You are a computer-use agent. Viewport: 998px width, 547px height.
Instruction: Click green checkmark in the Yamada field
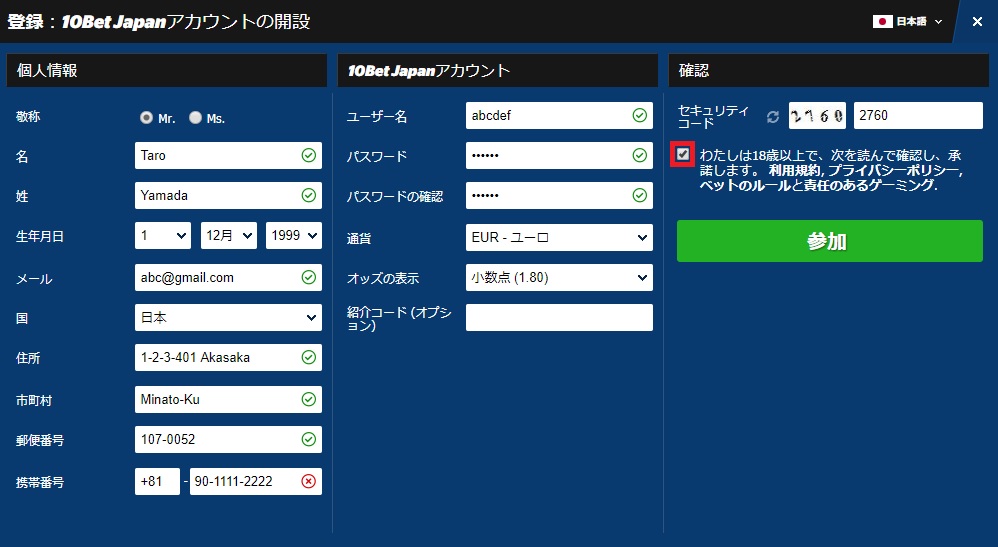click(309, 195)
